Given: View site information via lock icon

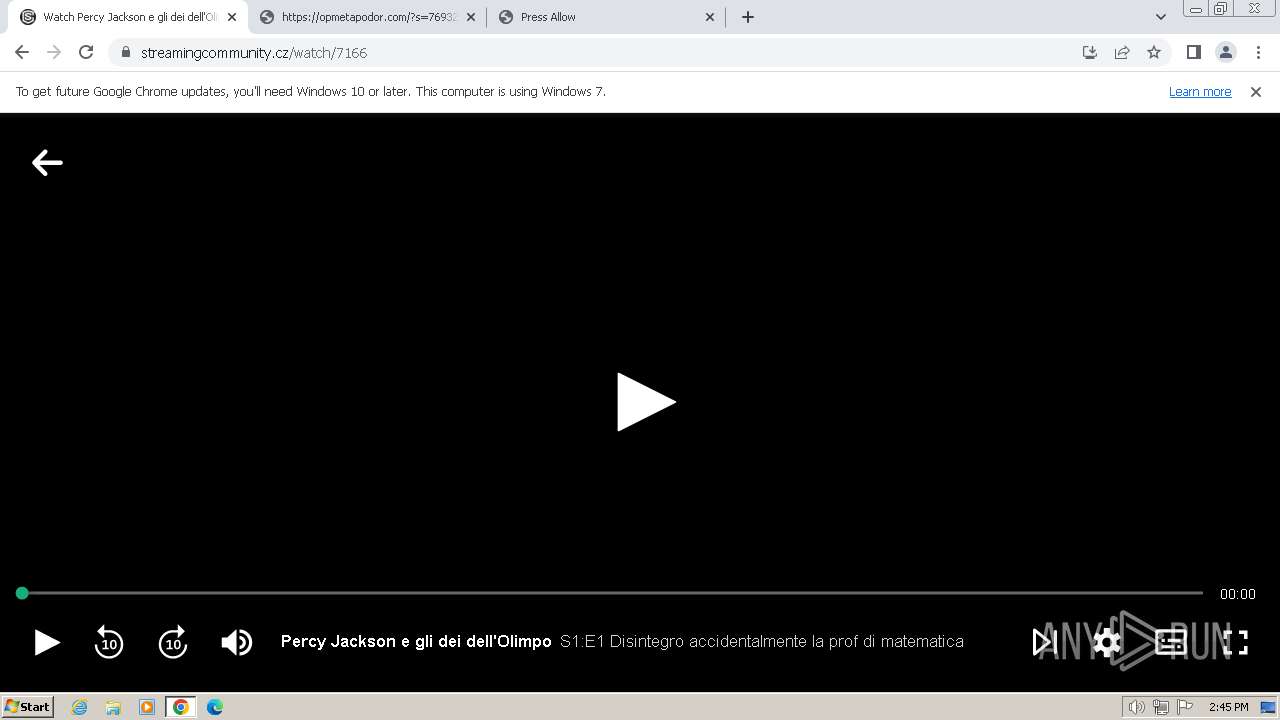Looking at the screenshot, I should tap(125, 52).
